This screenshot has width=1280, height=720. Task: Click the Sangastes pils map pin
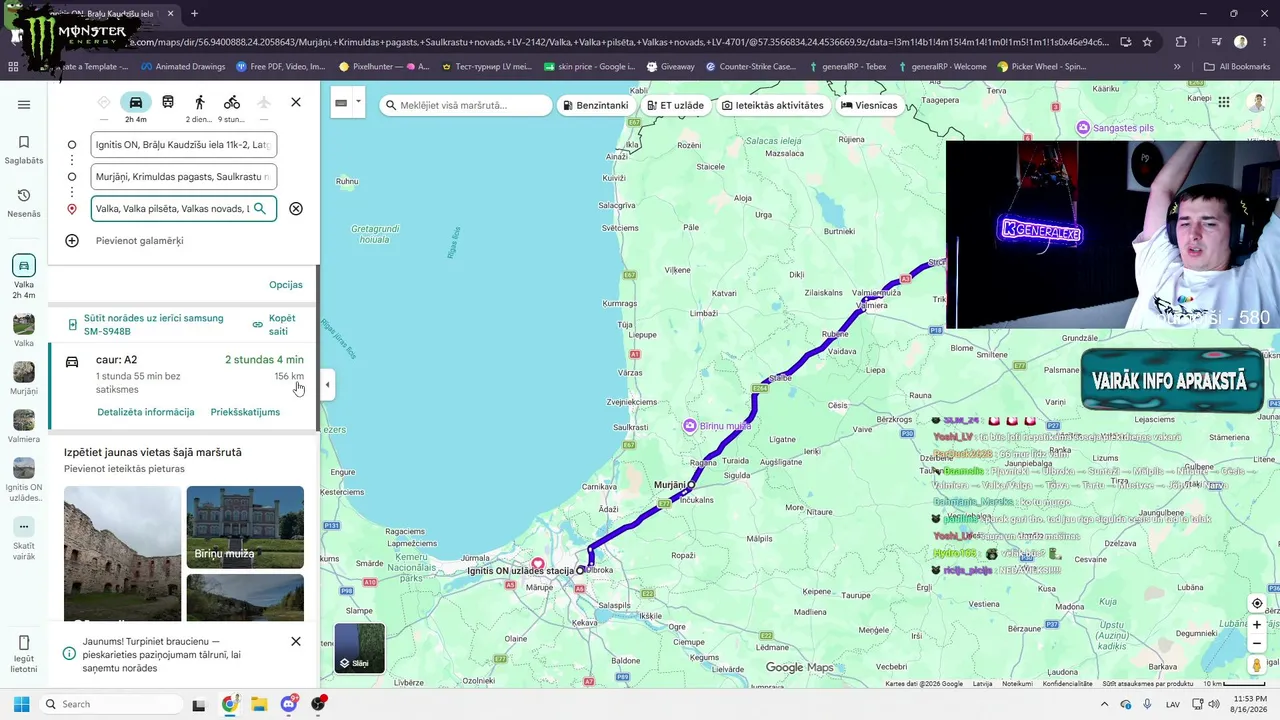click(x=1083, y=128)
